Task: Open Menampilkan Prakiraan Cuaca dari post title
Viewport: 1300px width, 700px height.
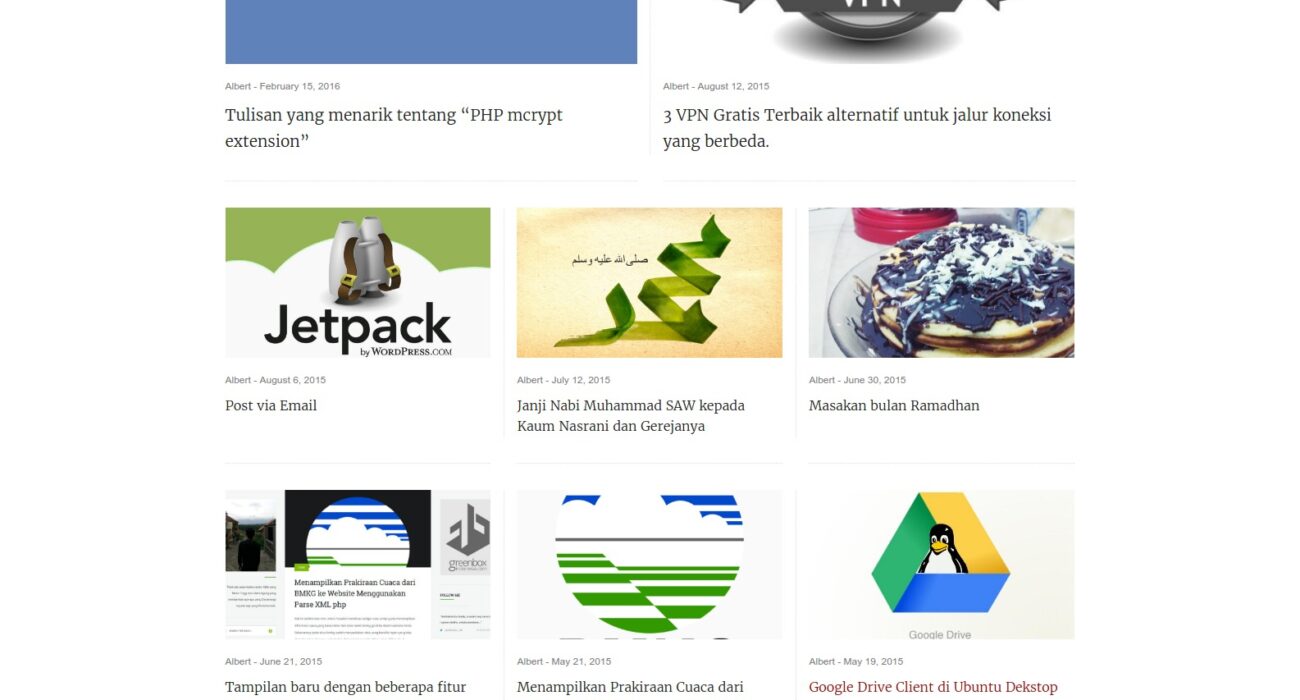Action: point(630,687)
